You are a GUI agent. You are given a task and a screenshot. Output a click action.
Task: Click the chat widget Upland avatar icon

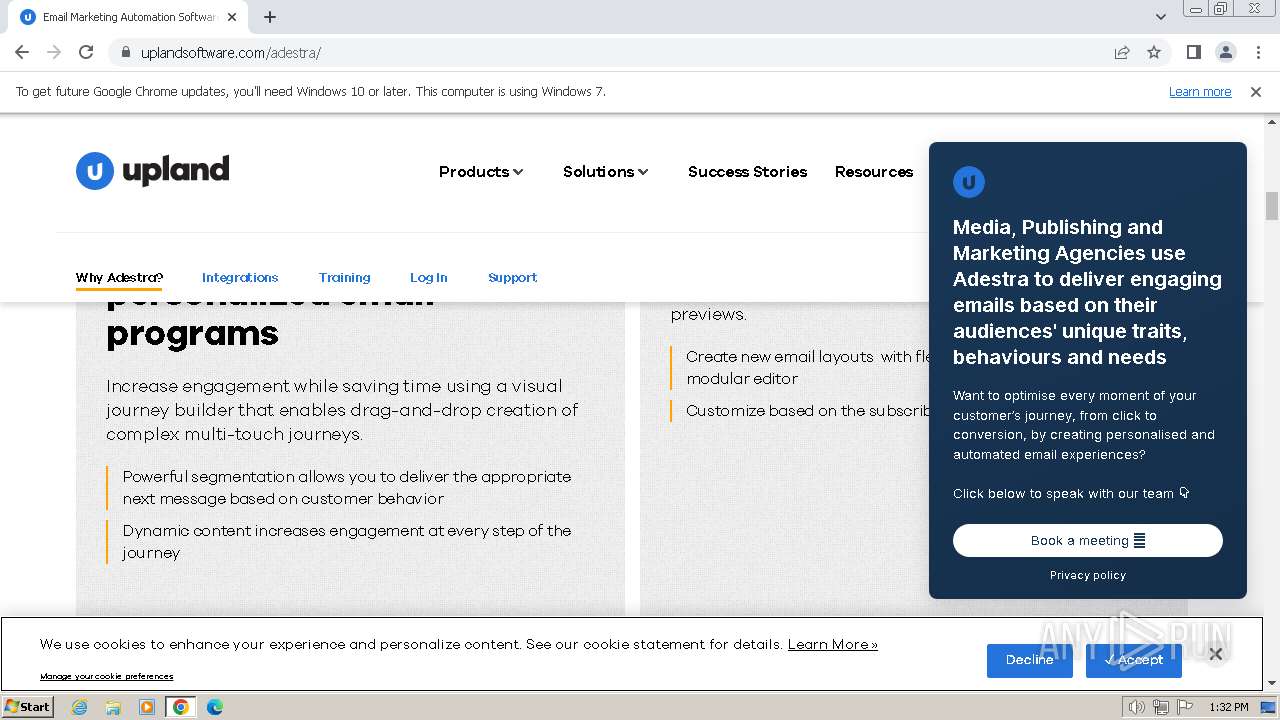[x=969, y=182]
